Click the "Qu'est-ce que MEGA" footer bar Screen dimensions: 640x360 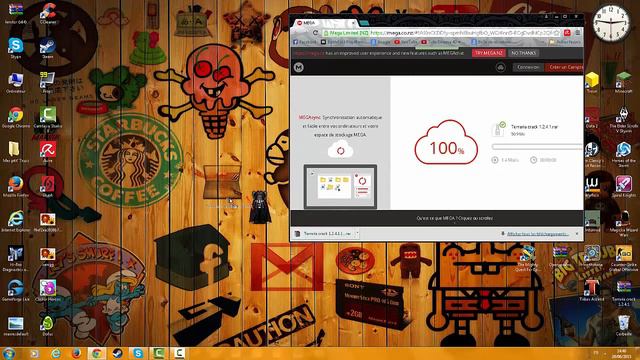[x=437, y=218]
